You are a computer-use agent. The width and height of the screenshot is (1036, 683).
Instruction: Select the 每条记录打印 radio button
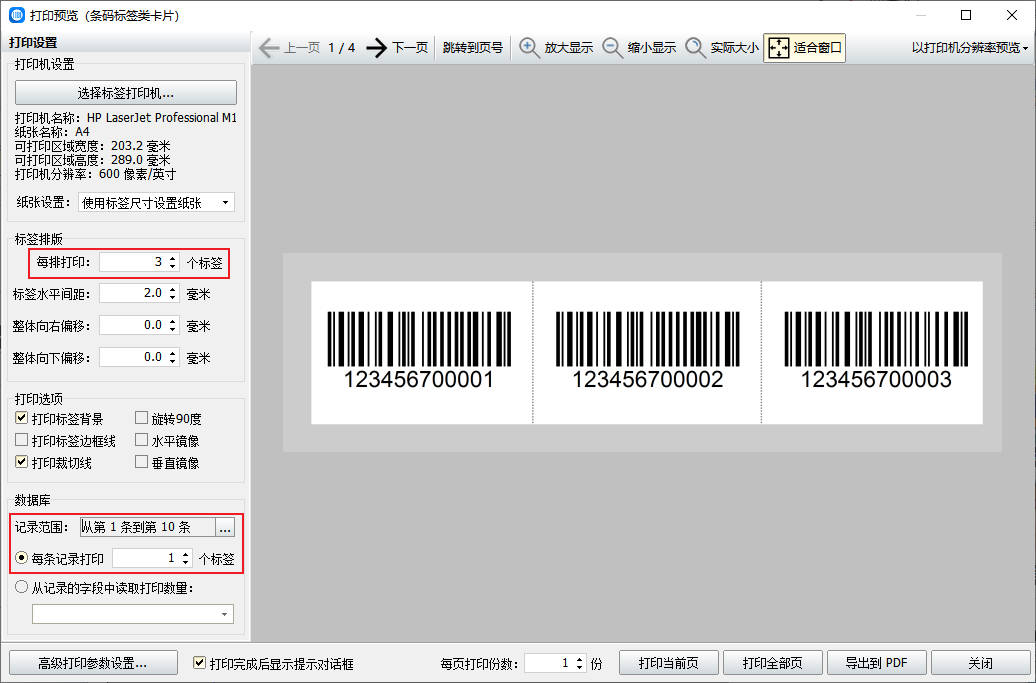pos(22,558)
